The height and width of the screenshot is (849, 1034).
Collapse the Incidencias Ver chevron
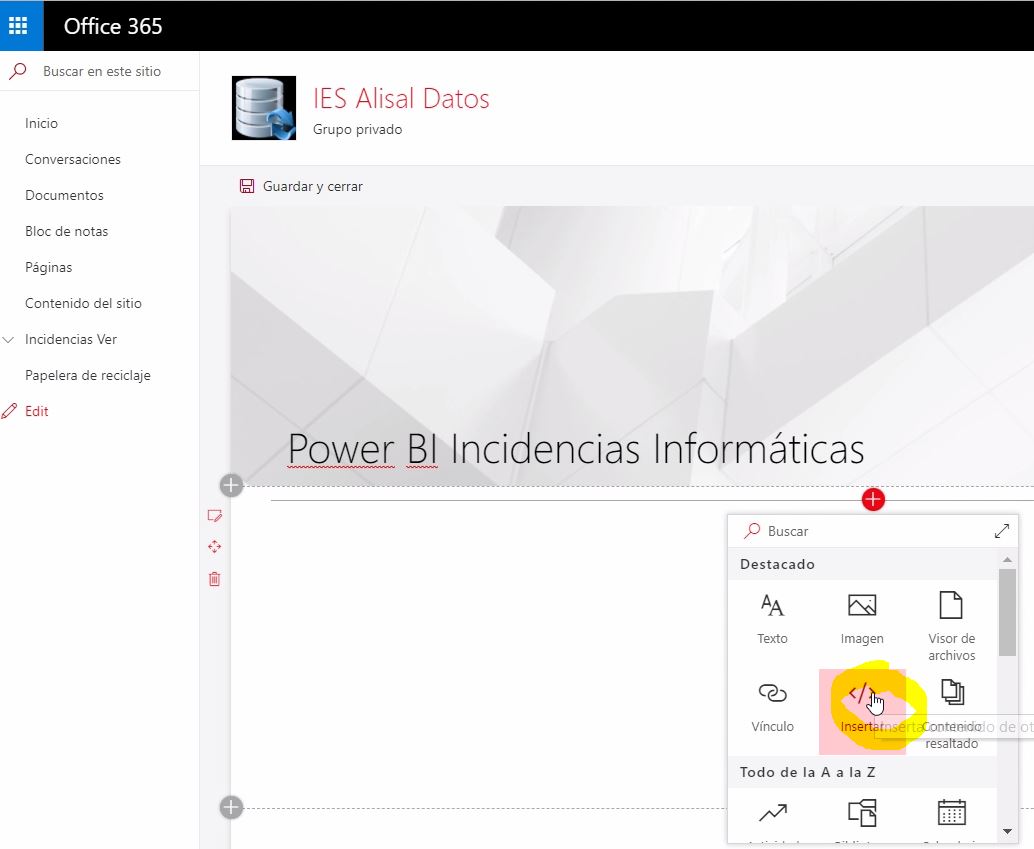tap(9, 340)
